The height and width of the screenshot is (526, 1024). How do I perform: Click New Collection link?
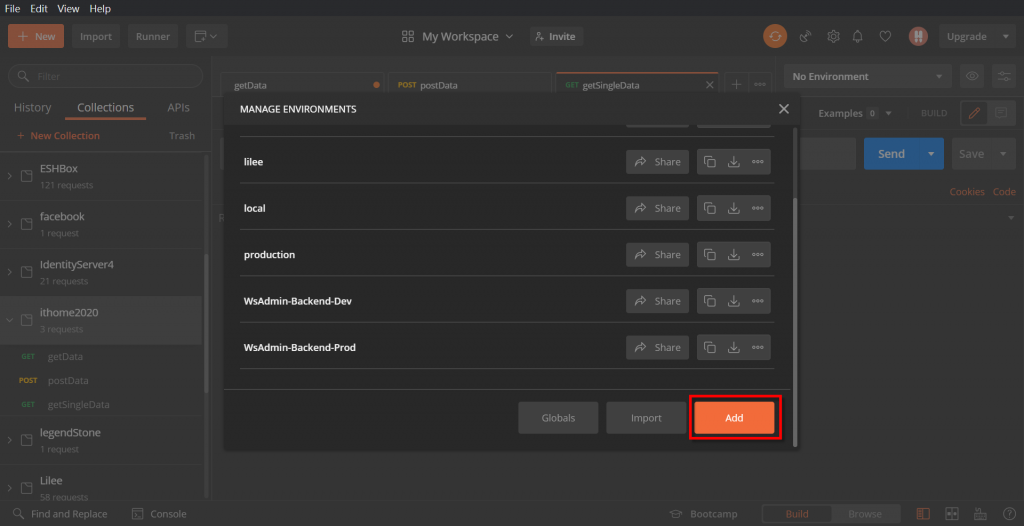click(x=58, y=136)
